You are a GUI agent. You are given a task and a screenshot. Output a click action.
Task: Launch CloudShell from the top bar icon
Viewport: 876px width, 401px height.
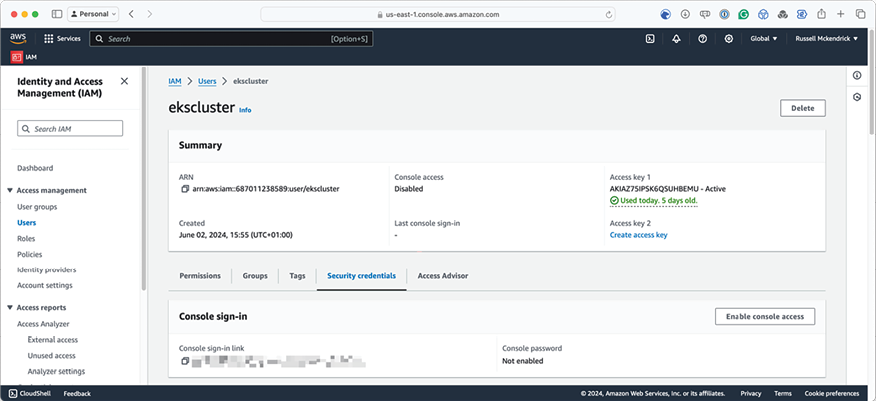650,39
